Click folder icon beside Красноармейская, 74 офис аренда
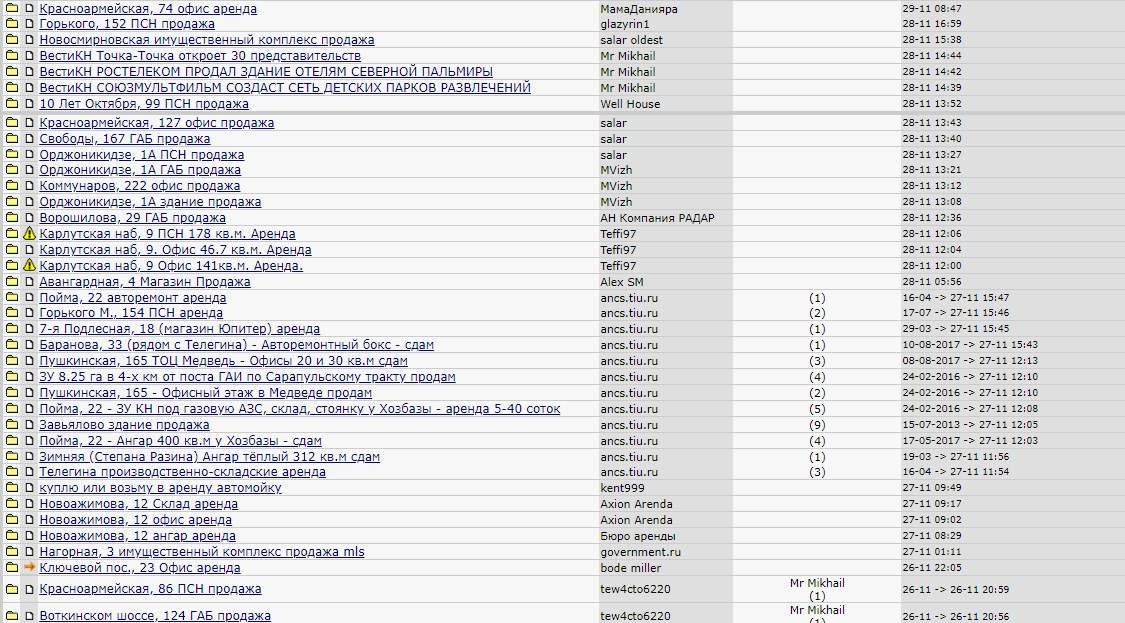The image size is (1125, 623). (11, 9)
